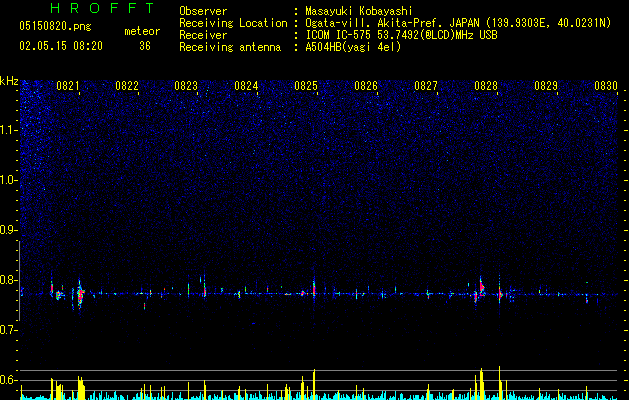The width and height of the screenshot is (629, 400).
Task: Click the 0827 time marker
Action: coord(426,85)
